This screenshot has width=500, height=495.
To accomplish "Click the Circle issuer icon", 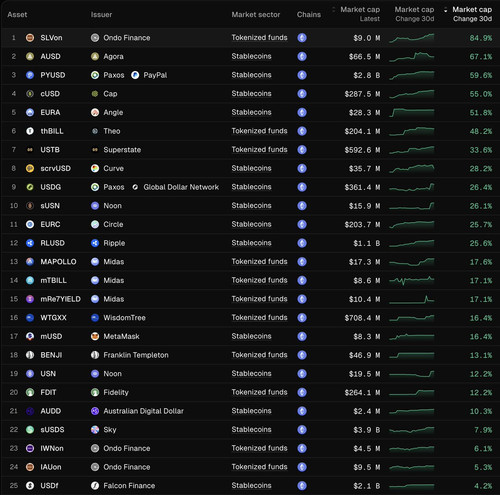I will (x=95, y=224).
